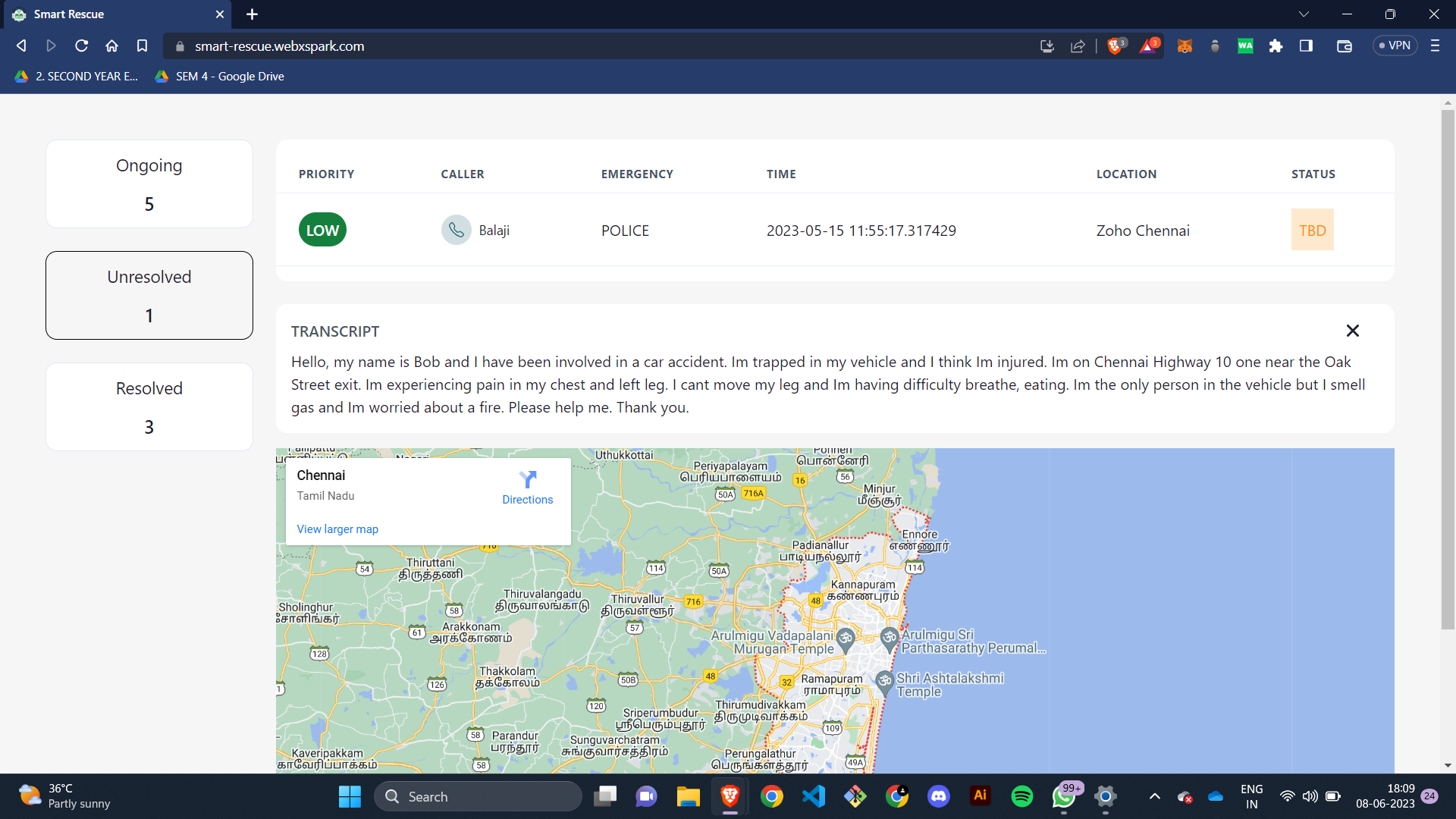Select the Unresolved filter card
The height and width of the screenshot is (819, 1456).
click(149, 295)
